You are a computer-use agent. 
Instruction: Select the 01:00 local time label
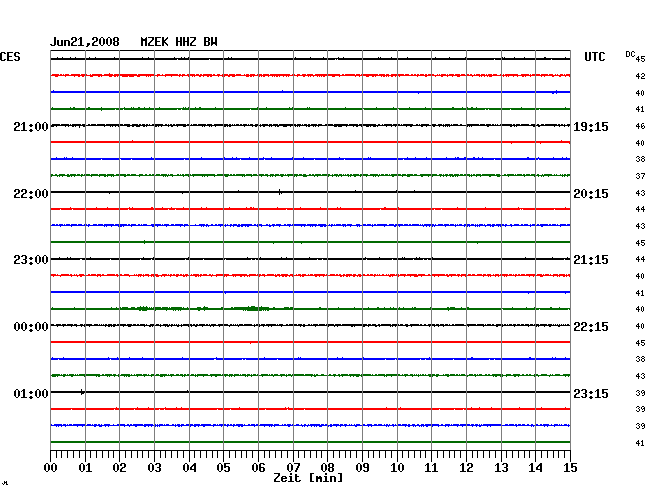coord(31,394)
